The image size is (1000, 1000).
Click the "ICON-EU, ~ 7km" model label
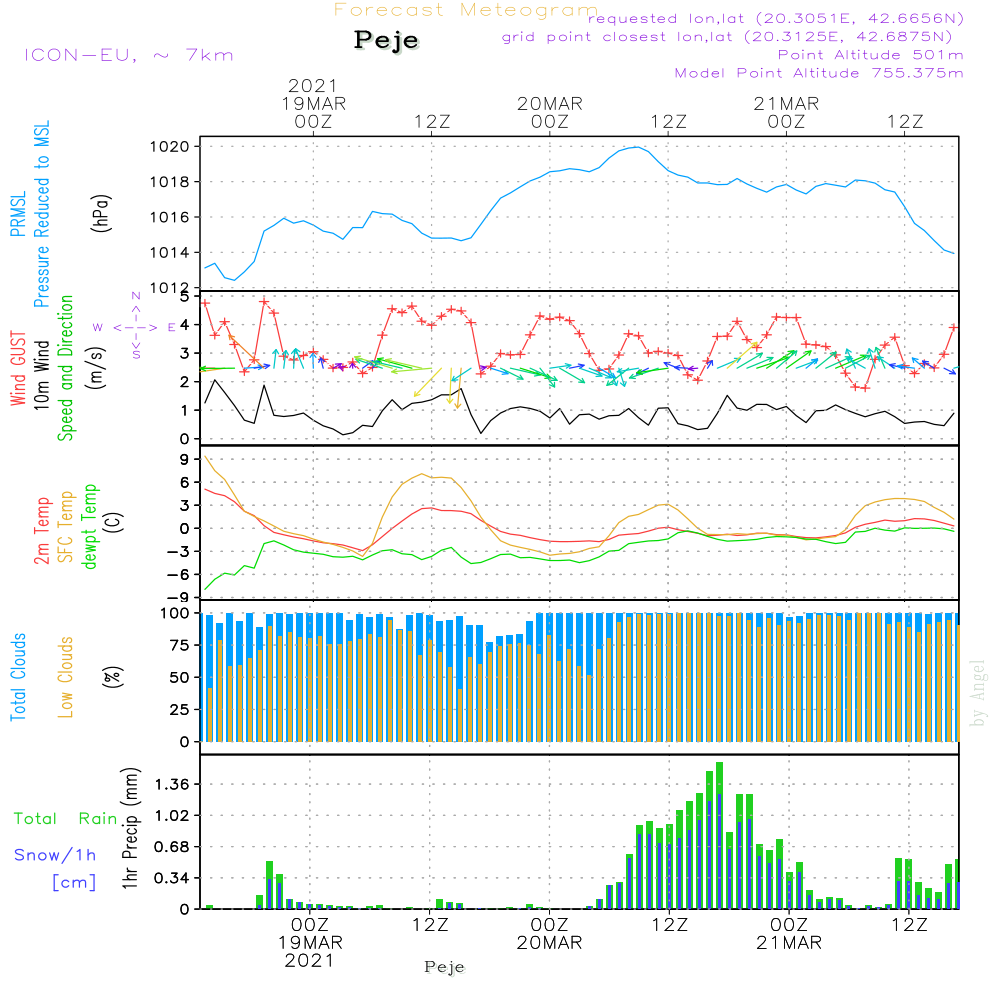(129, 55)
